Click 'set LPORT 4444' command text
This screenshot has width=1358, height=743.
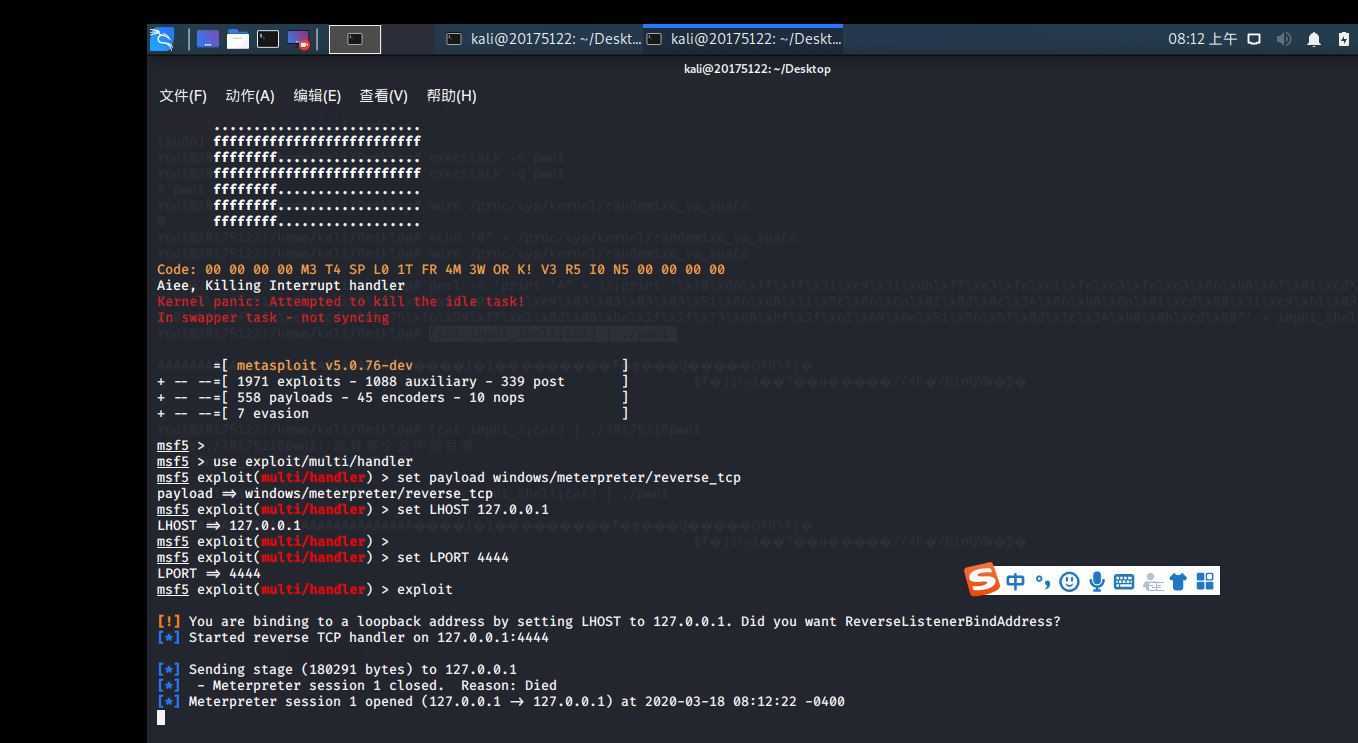(x=453, y=557)
